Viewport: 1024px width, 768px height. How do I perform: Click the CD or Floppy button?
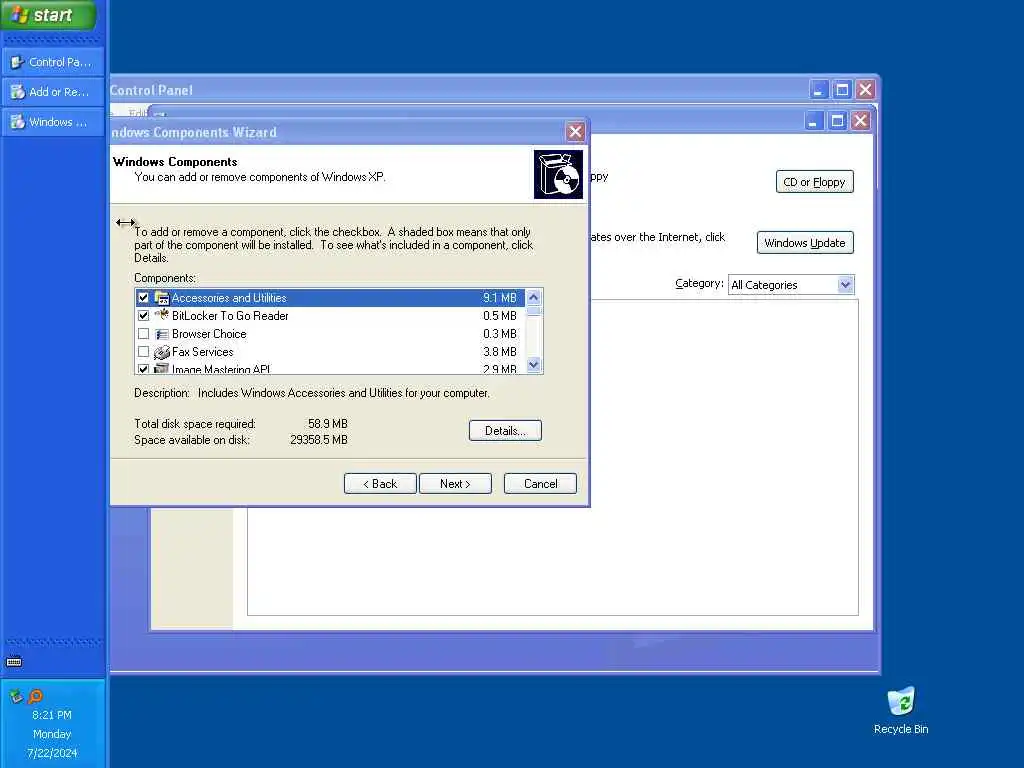pos(814,182)
